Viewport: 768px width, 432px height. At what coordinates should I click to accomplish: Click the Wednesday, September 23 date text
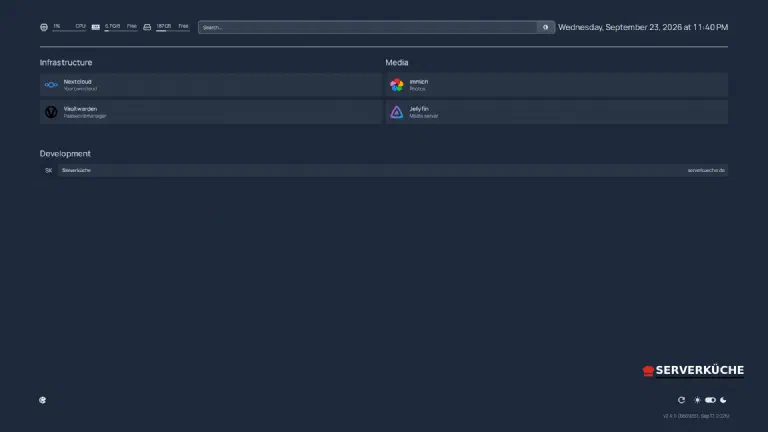[x=643, y=27]
